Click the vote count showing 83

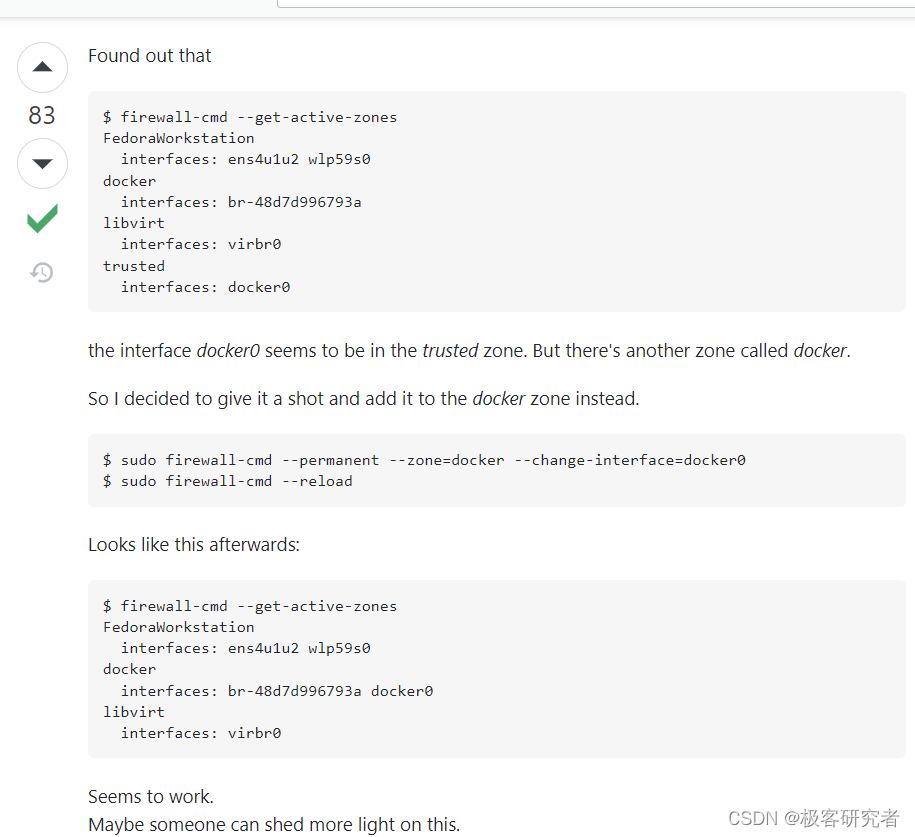tap(42, 115)
